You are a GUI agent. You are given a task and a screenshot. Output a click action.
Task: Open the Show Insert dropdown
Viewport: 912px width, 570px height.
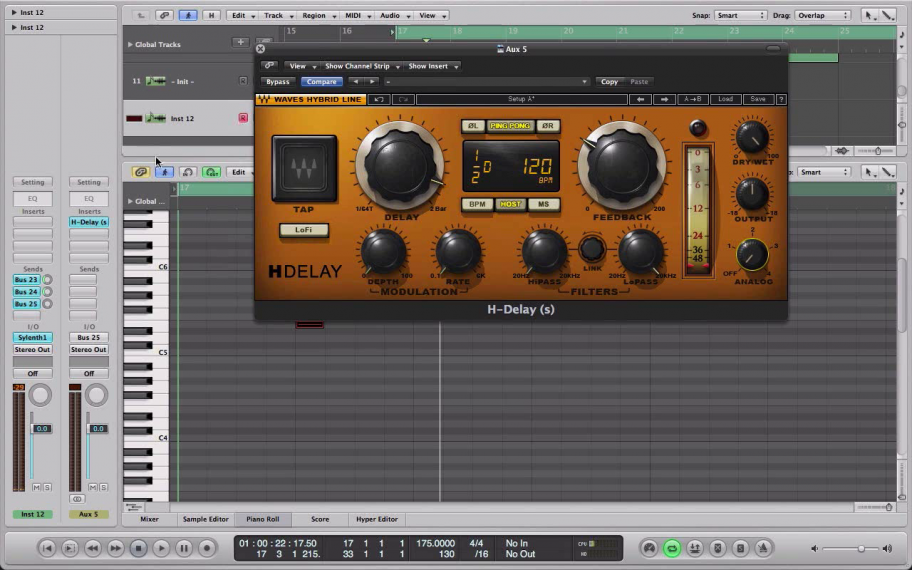click(x=432, y=66)
